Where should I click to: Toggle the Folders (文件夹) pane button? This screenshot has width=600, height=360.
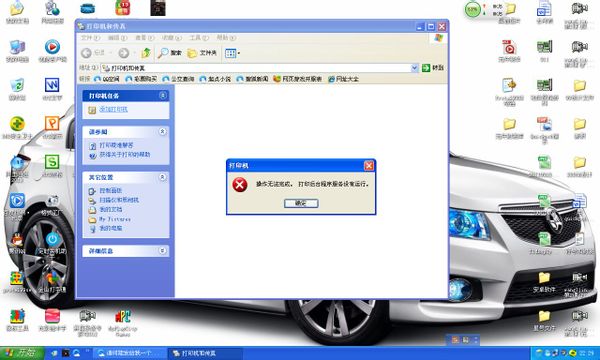(202, 53)
